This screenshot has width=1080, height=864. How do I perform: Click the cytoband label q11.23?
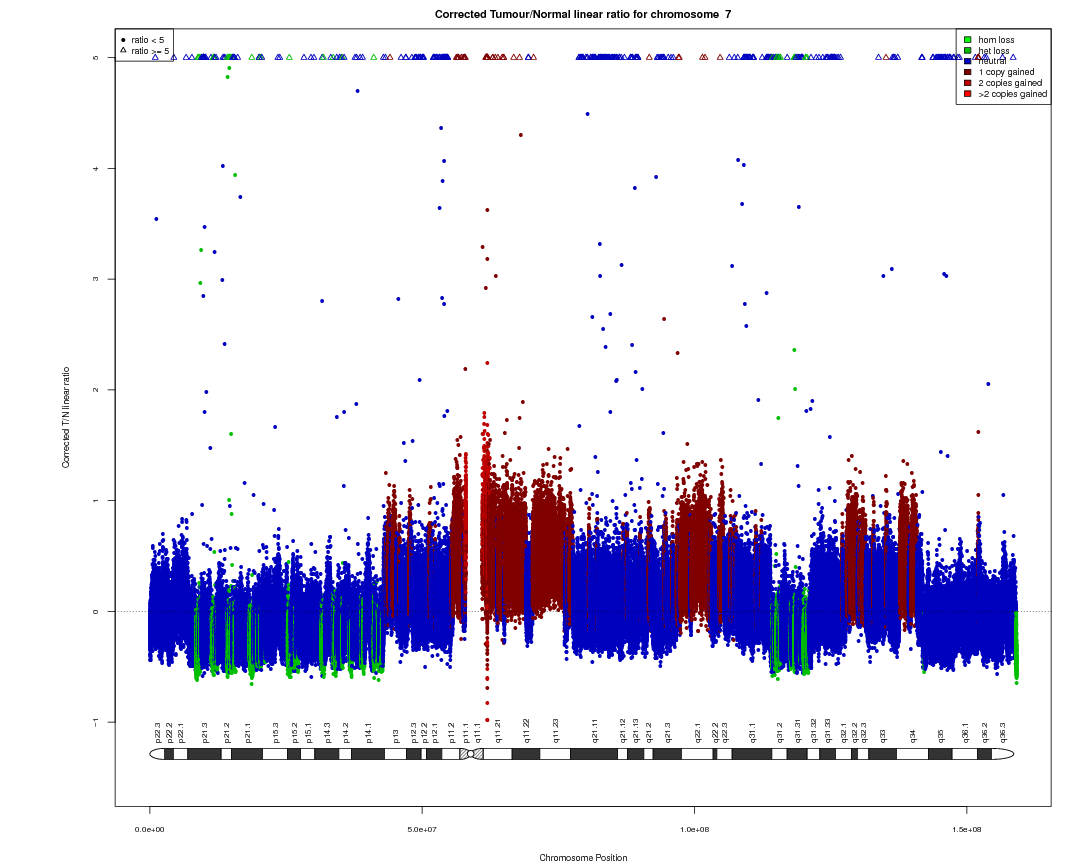pos(556,730)
